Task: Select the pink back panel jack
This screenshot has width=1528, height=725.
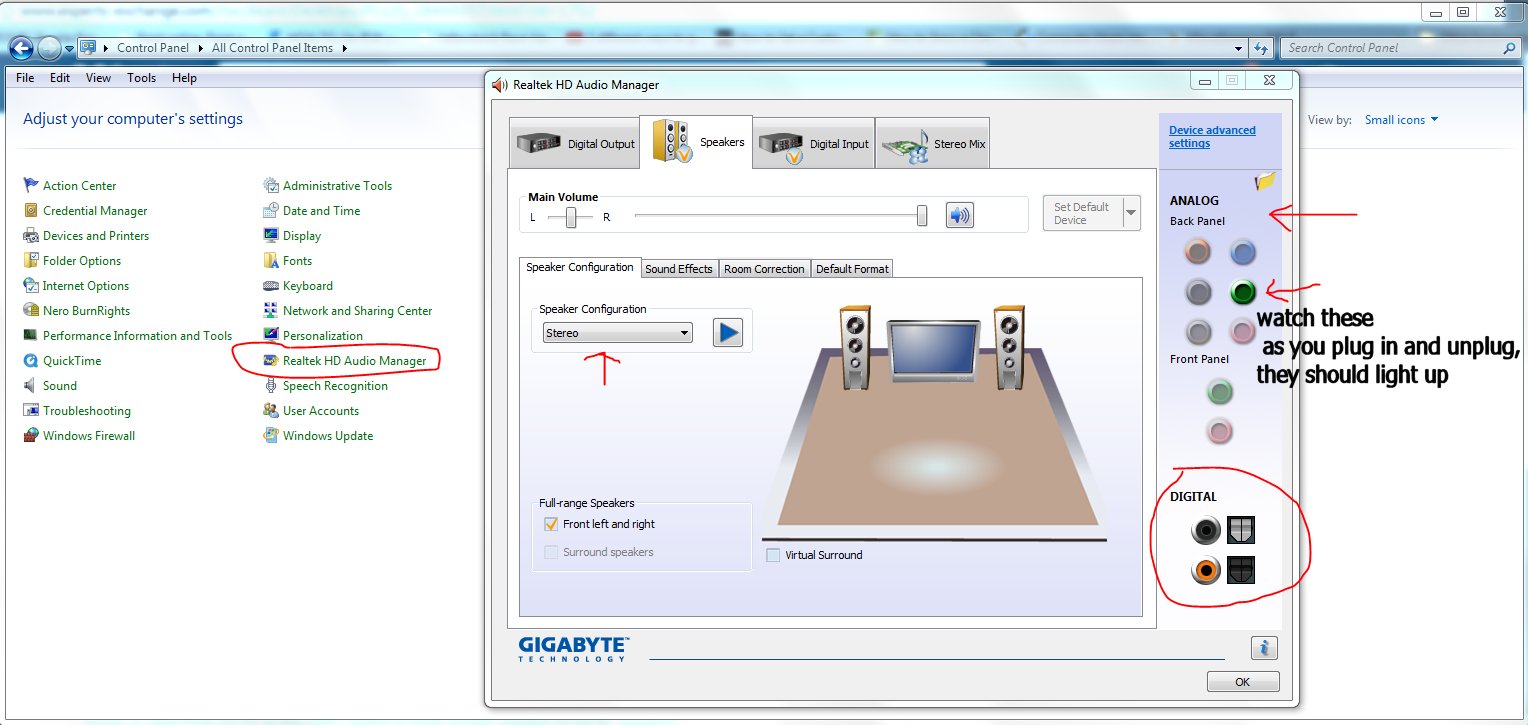Action: [x=1242, y=332]
